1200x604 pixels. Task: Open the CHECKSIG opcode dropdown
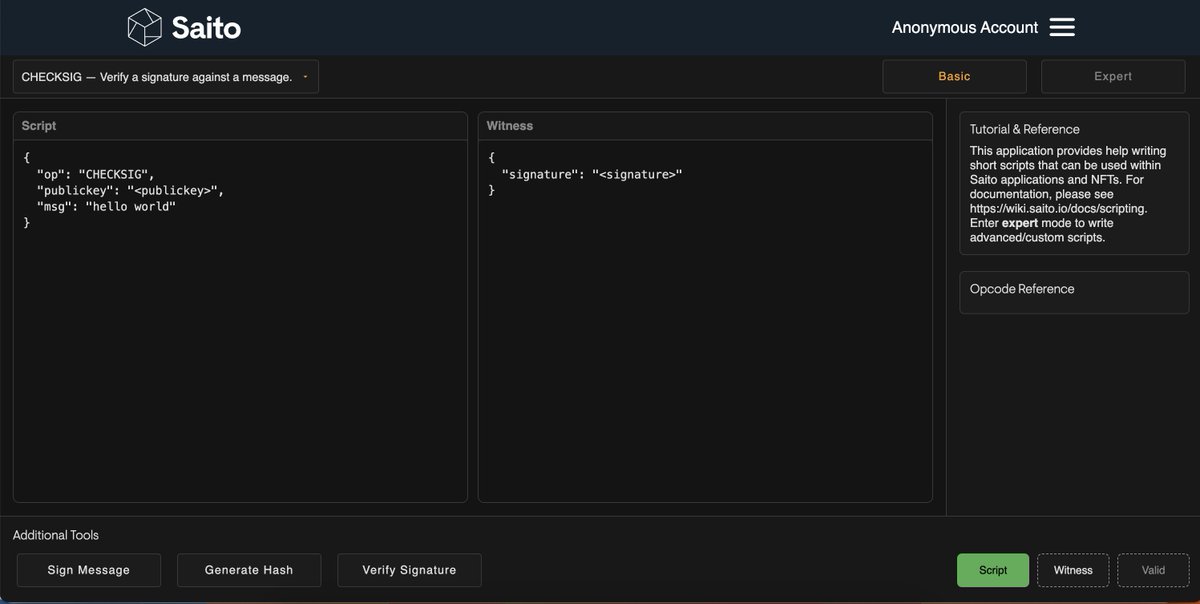166,76
